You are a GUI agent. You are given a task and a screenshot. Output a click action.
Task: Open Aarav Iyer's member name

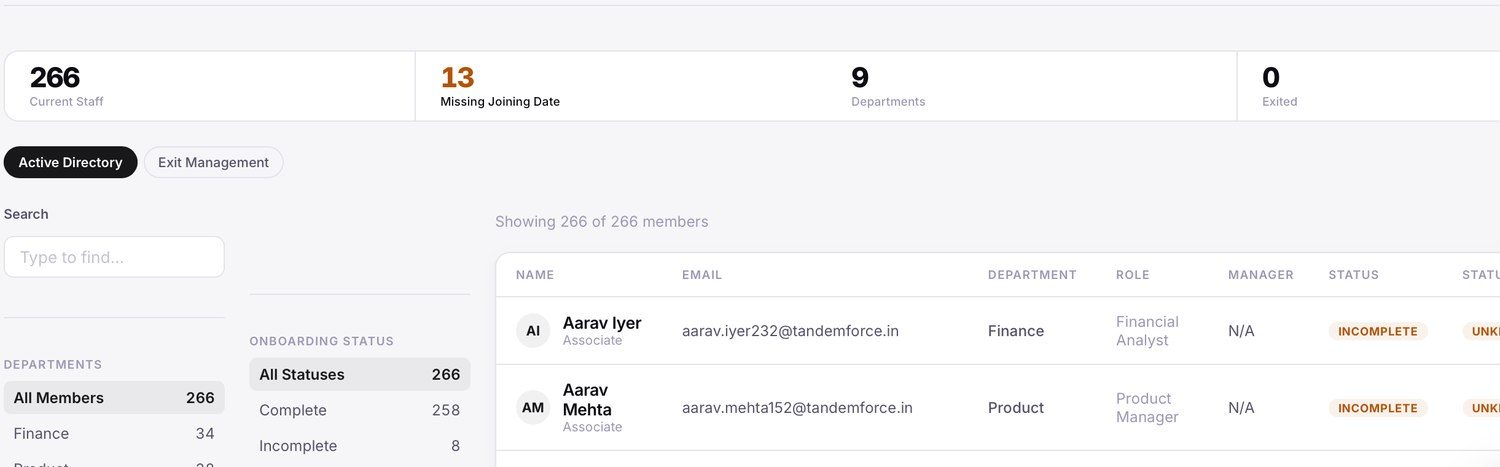602,323
